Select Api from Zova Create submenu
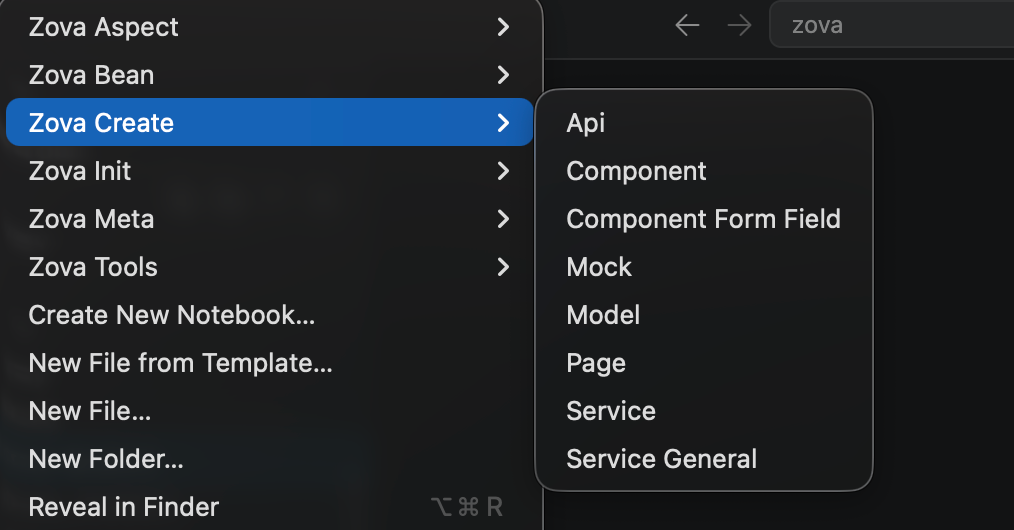The image size is (1014, 530). [x=586, y=123]
